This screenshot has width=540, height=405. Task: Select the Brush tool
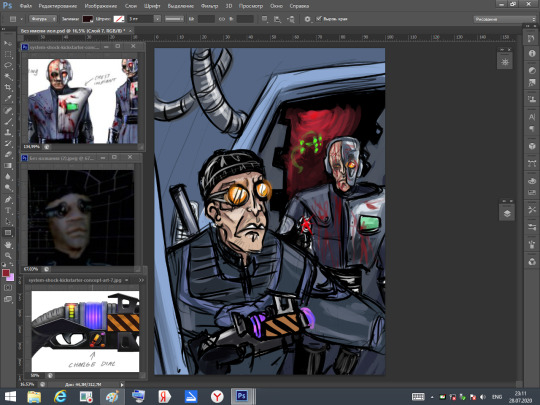coord(8,121)
